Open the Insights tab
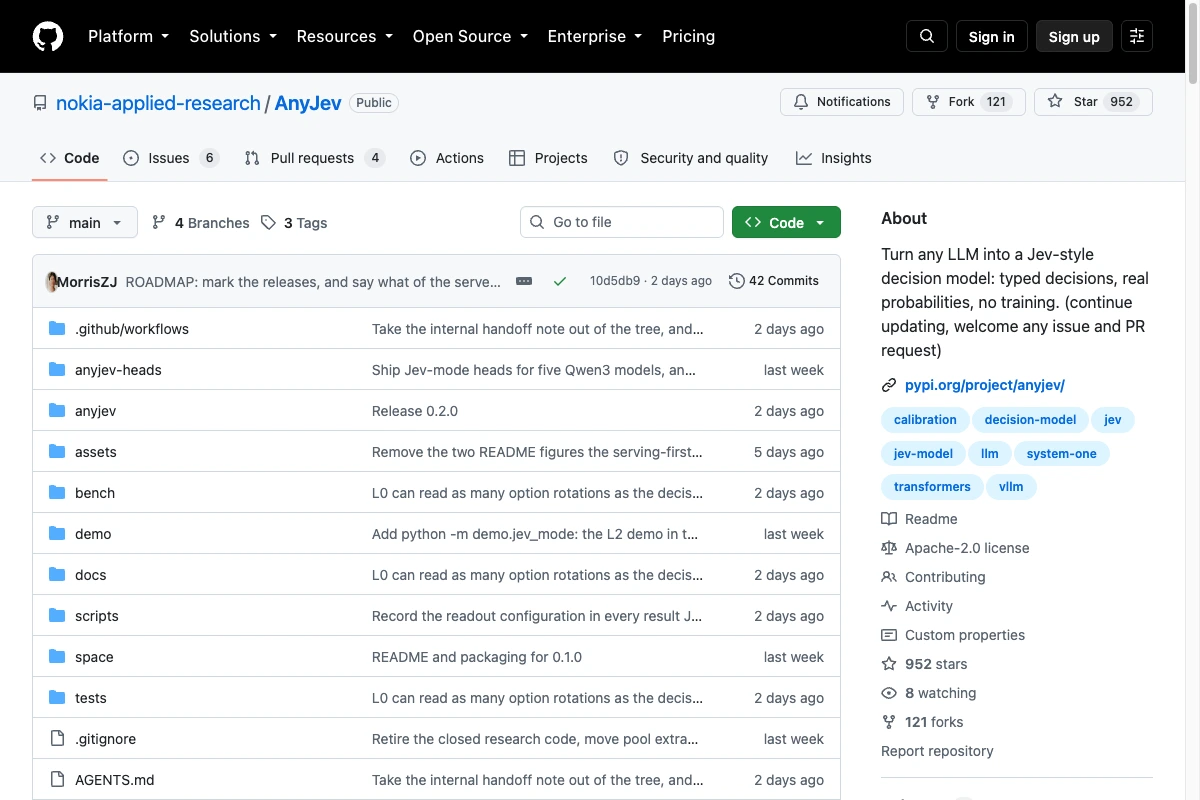This screenshot has height=800, width=1200. pos(834,158)
